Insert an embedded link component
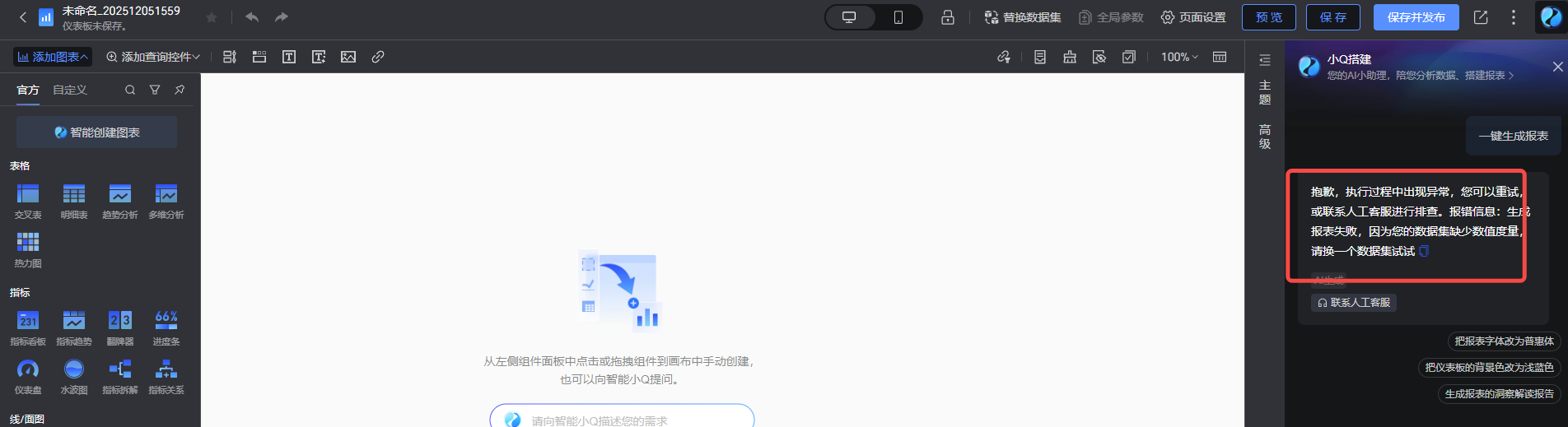This screenshot has width=1568, height=427. click(x=378, y=57)
